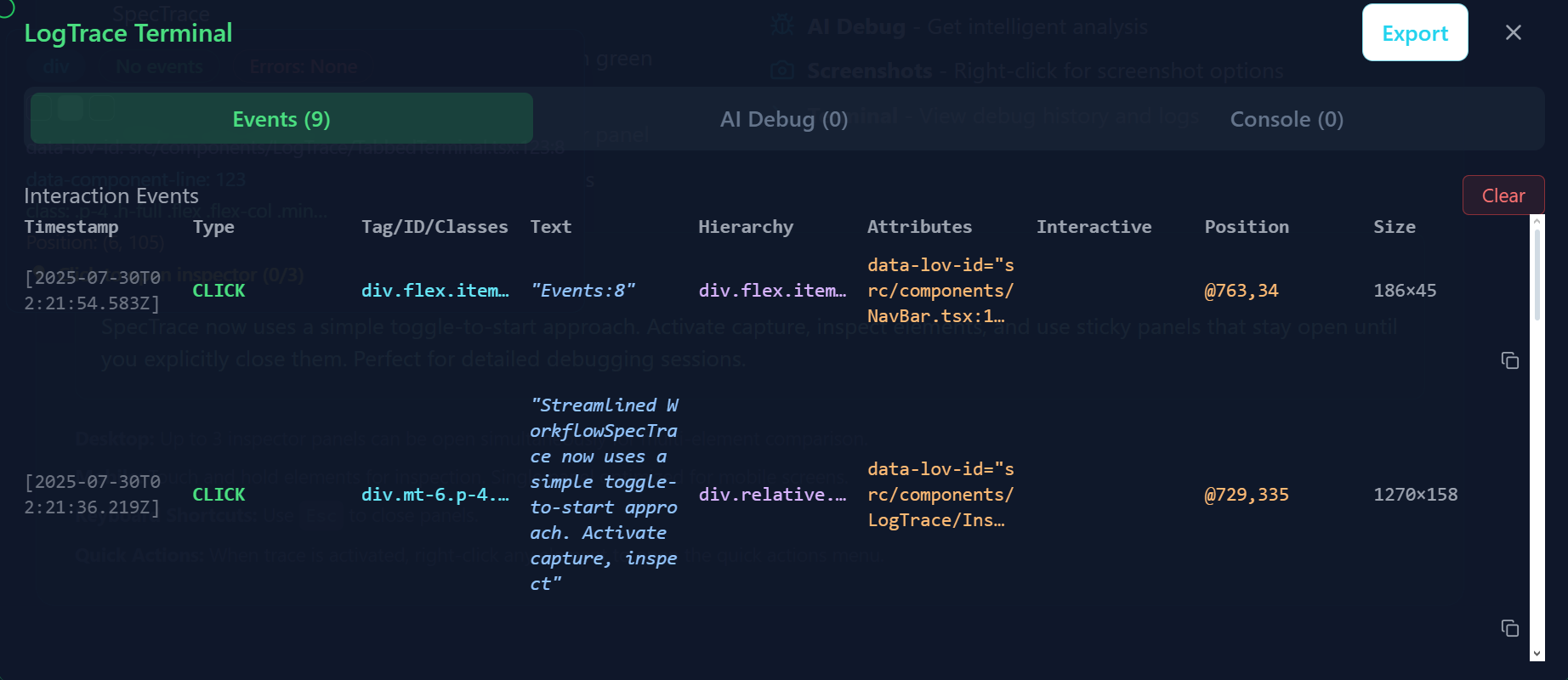Click the "Streamlined Workflow…" text cell

click(x=604, y=495)
